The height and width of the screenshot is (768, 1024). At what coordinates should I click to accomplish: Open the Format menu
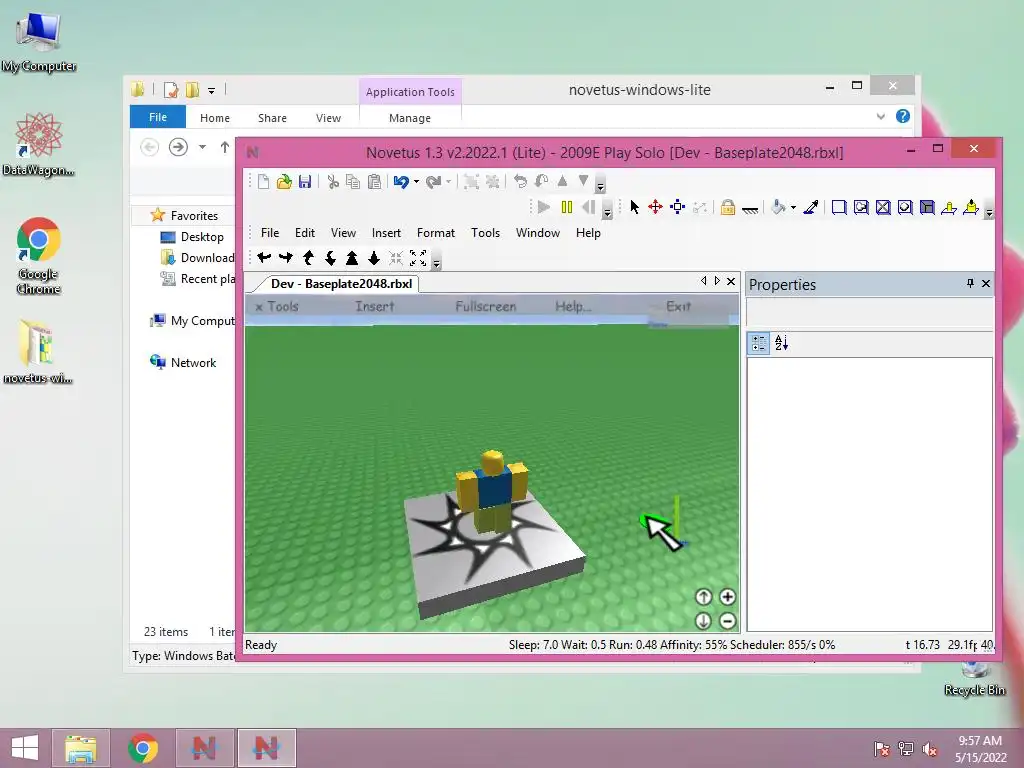(436, 232)
